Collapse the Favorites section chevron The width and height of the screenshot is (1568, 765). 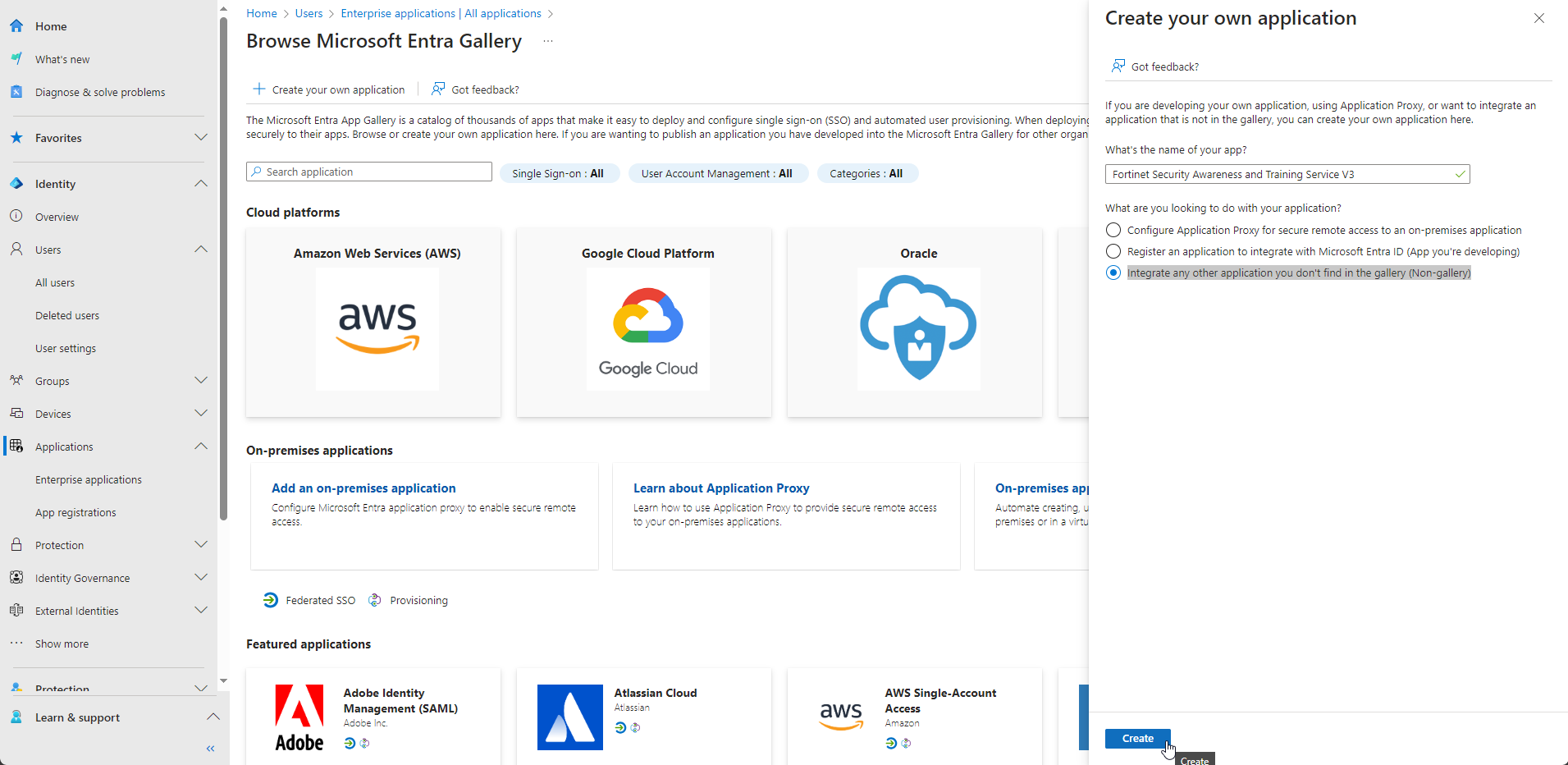pyautogui.click(x=201, y=137)
